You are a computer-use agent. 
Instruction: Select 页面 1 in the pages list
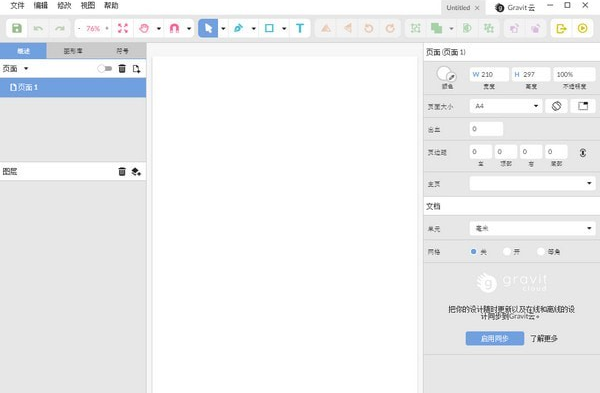click(73, 87)
